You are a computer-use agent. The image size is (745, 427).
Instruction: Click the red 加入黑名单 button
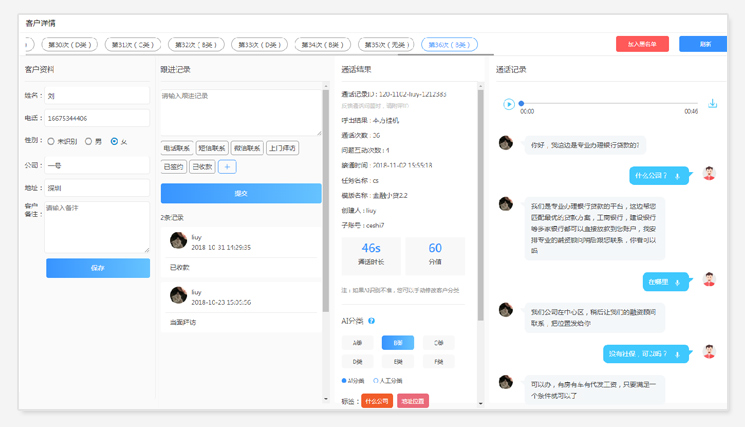point(642,44)
